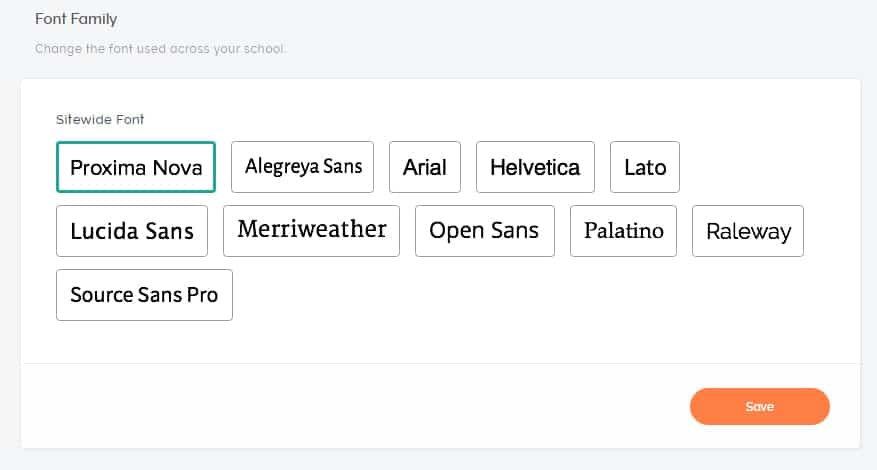Pick Helvetica as the school font
Image resolution: width=877 pixels, height=470 pixels.
535,167
